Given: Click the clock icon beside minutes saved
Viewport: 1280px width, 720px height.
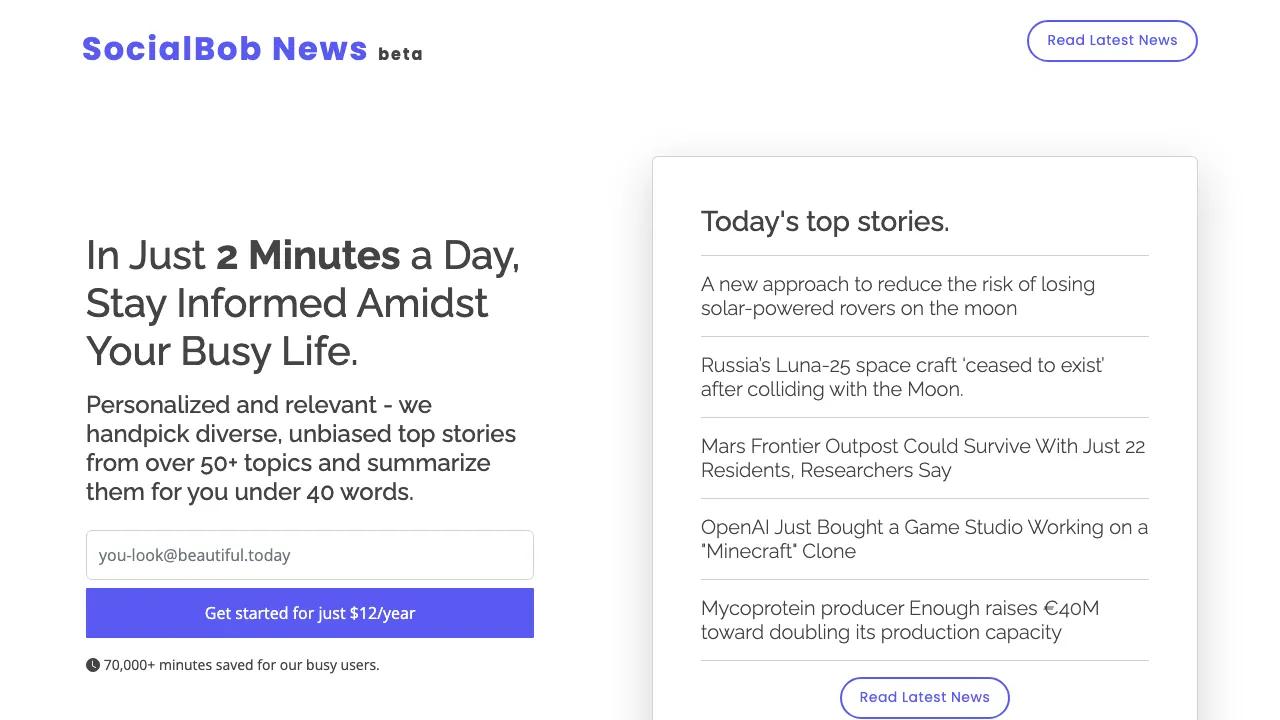Looking at the screenshot, I should [x=93, y=665].
